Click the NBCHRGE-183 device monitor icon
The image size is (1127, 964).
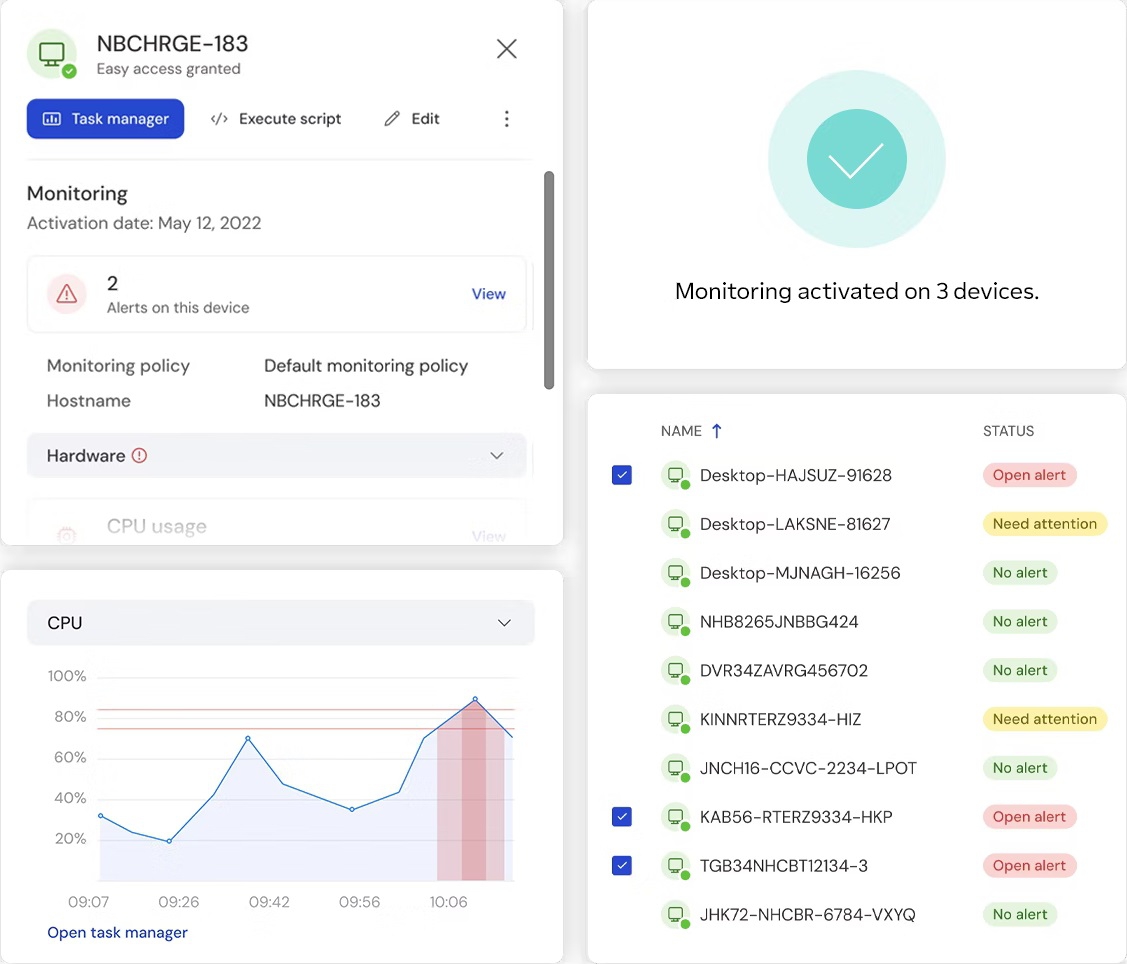(52, 54)
